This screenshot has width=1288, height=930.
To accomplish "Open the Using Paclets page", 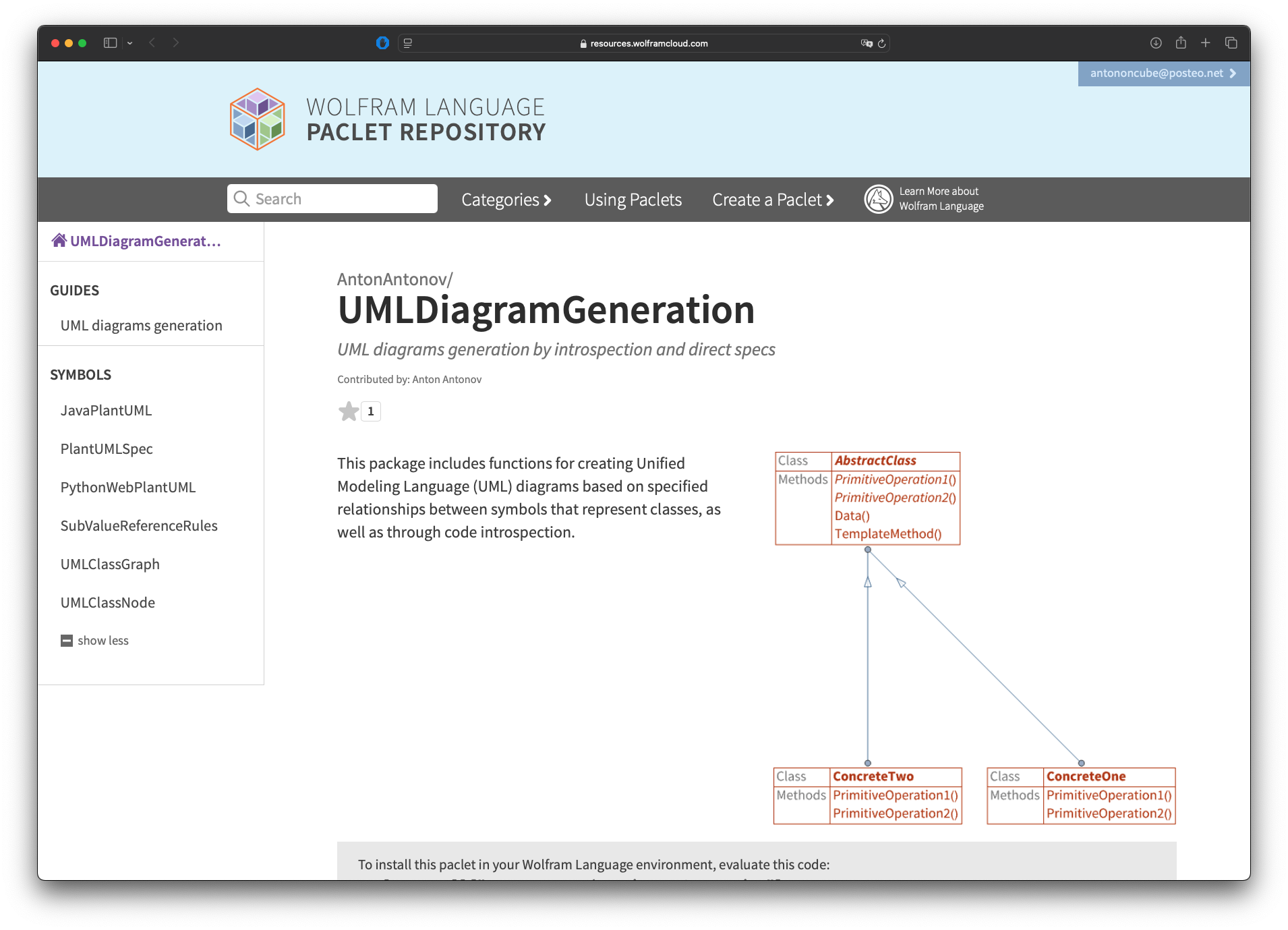I will point(633,200).
